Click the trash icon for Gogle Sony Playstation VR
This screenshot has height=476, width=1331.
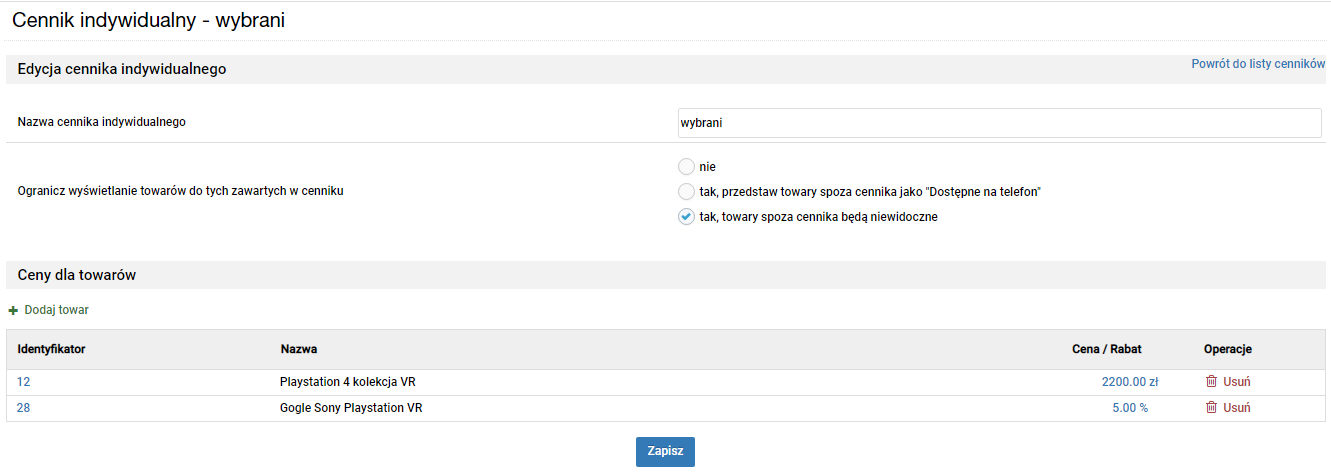pos(1211,407)
